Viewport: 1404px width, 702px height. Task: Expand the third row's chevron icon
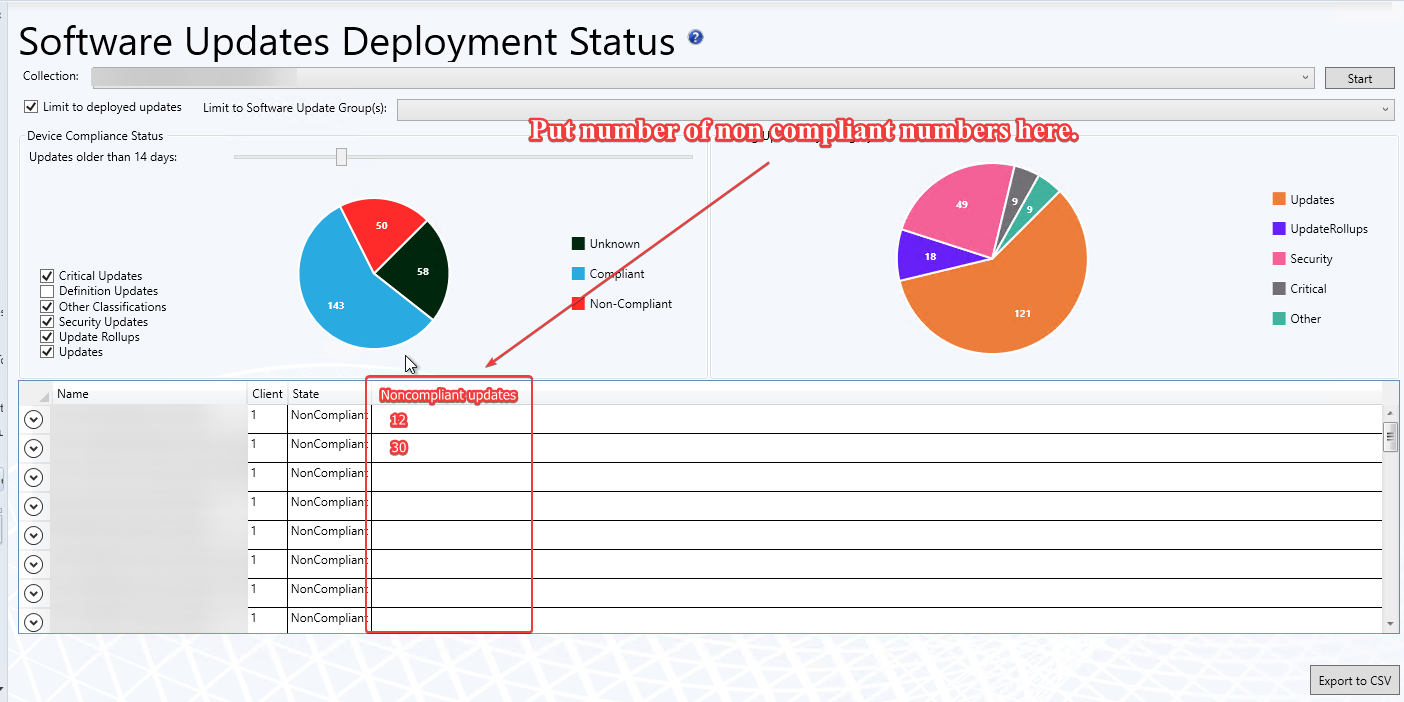(34, 478)
